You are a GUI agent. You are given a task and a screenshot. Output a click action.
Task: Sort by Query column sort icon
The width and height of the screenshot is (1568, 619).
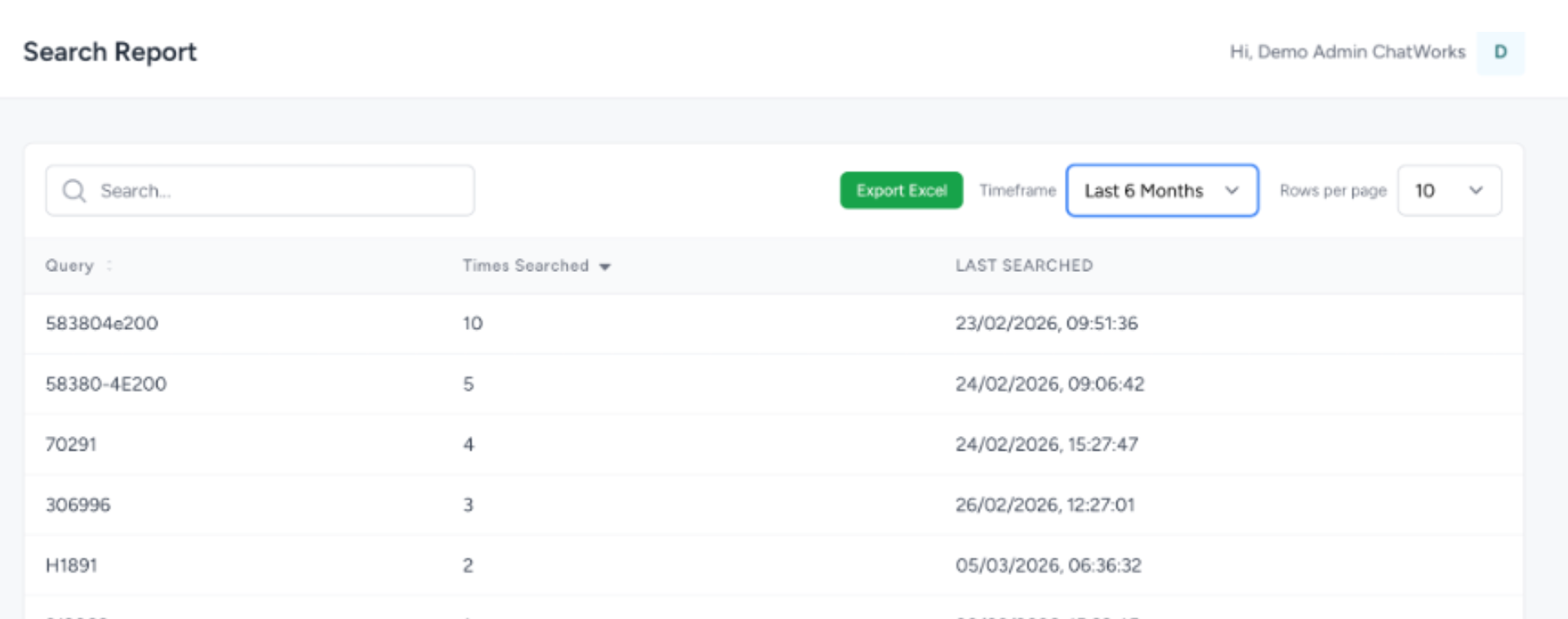(109, 265)
